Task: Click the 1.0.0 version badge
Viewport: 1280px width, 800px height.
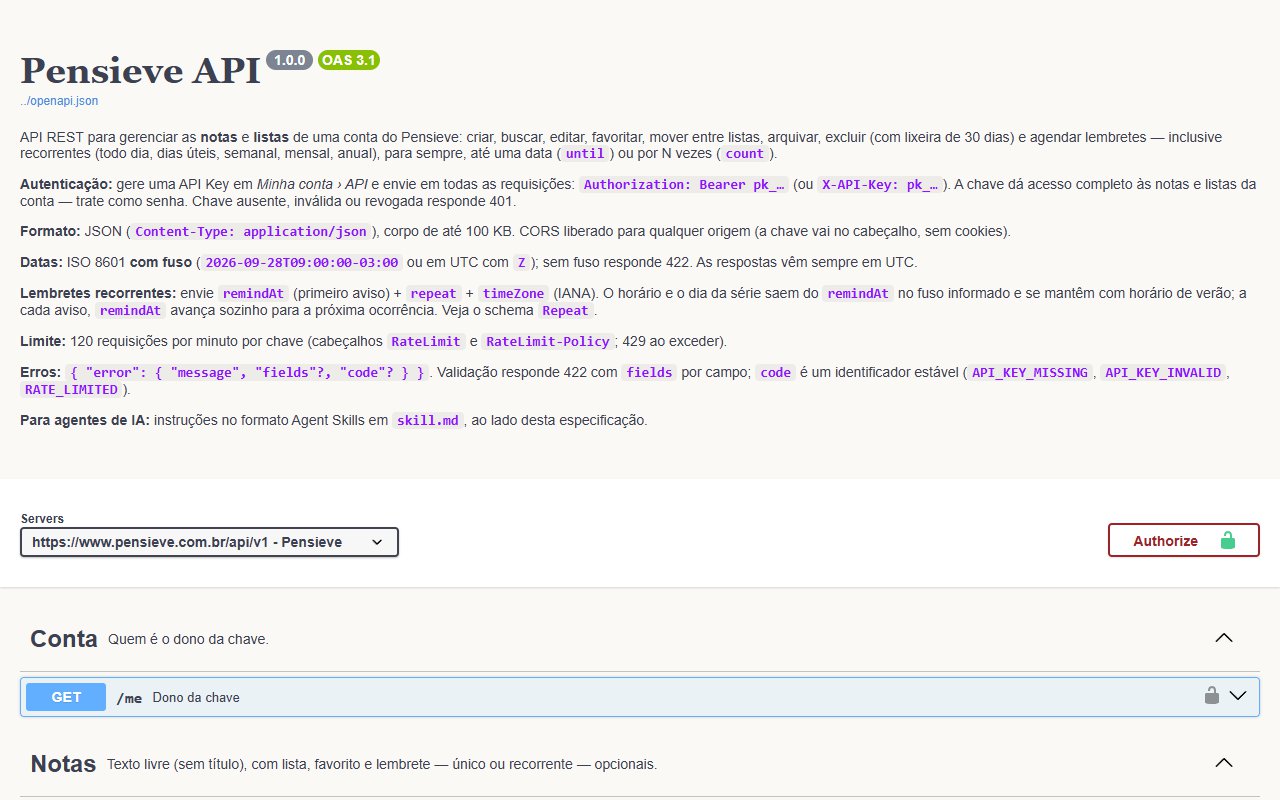Action: [x=290, y=60]
